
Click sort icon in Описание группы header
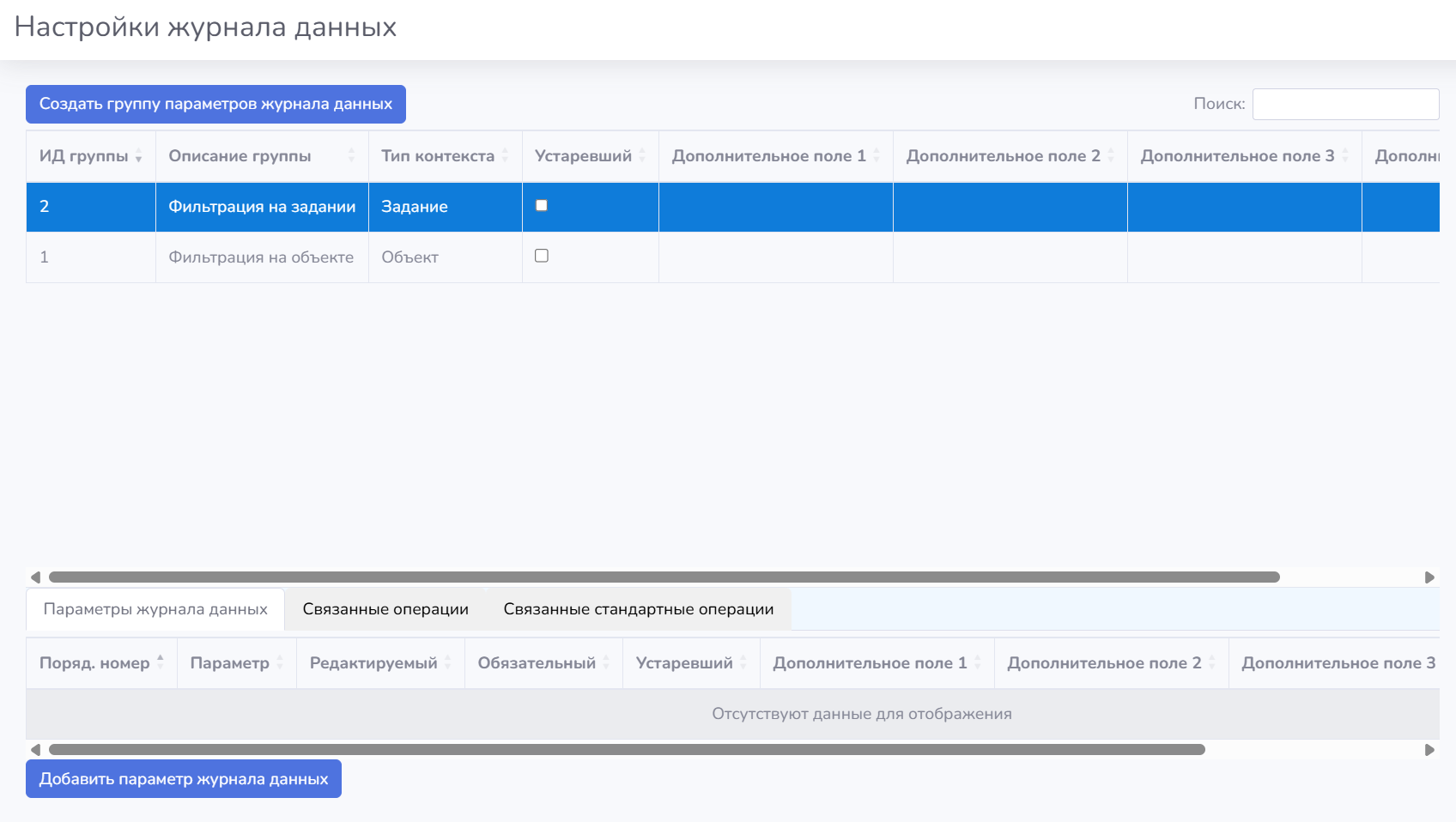pos(351,156)
